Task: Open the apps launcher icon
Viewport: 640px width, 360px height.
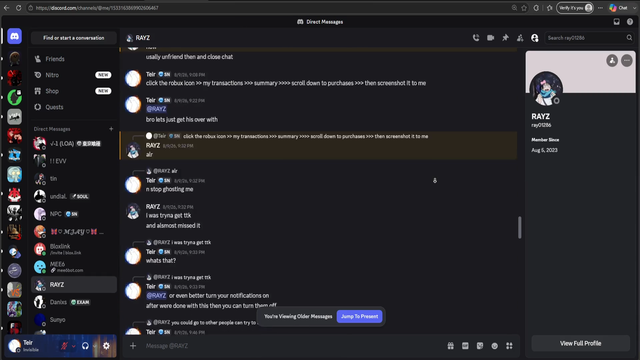Action: click(x=509, y=346)
